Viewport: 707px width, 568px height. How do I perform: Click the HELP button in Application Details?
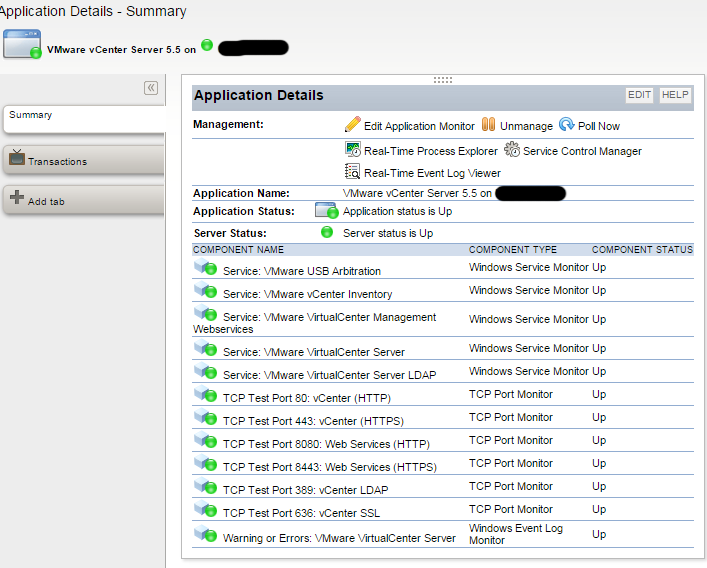(675, 95)
